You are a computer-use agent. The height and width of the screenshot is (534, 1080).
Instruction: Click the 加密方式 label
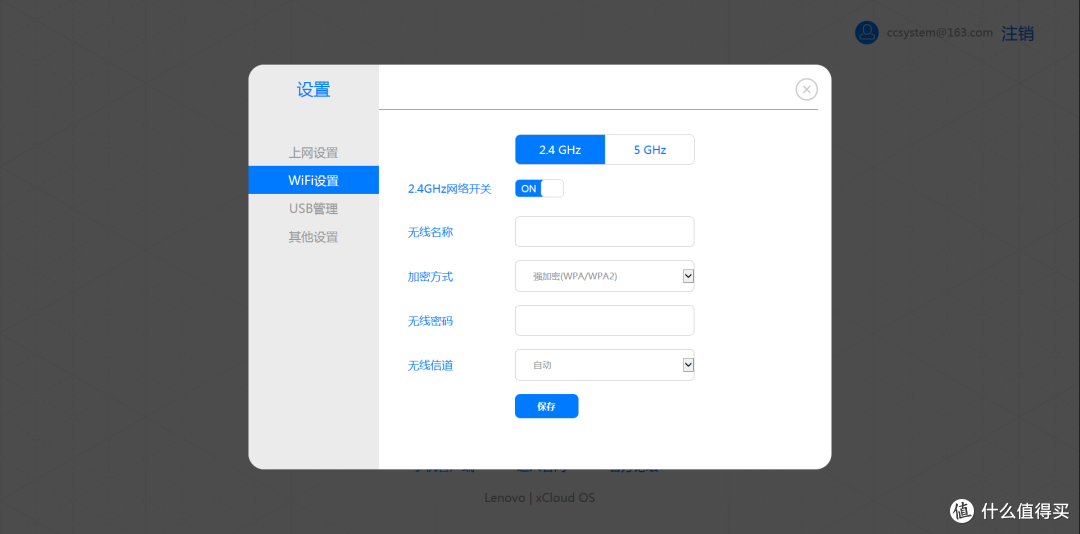[430, 277]
